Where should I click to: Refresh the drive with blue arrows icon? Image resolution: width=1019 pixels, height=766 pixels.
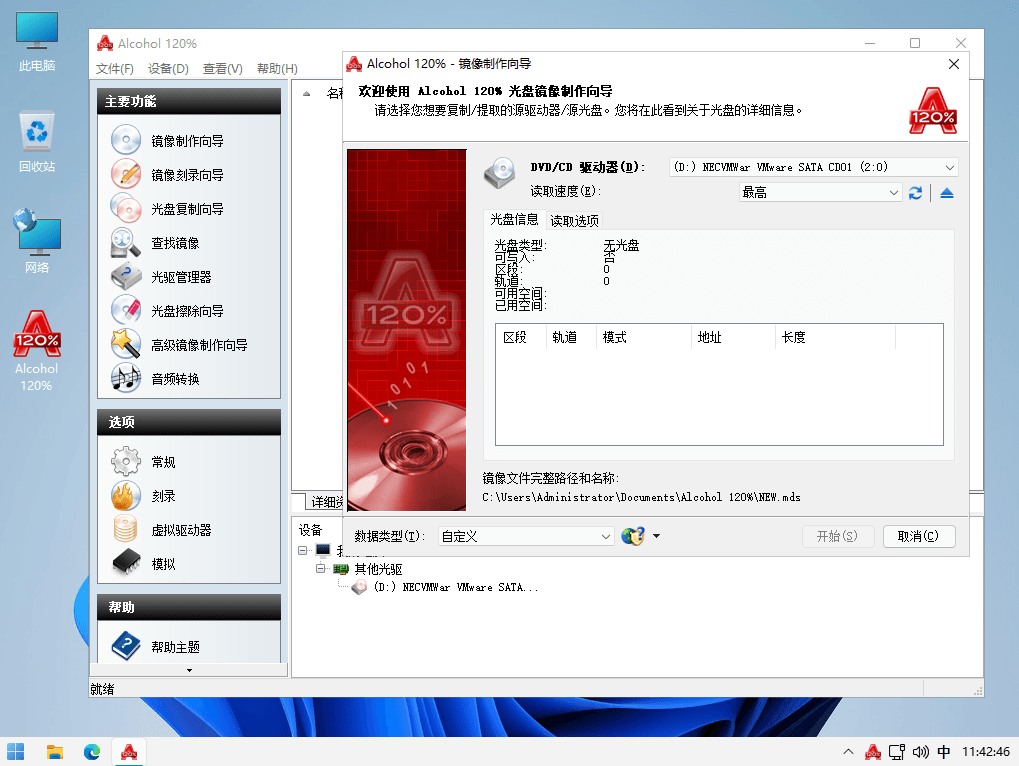[915, 193]
